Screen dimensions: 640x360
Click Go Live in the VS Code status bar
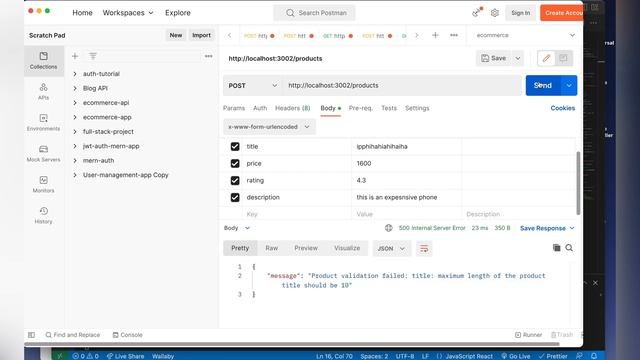coord(515,356)
